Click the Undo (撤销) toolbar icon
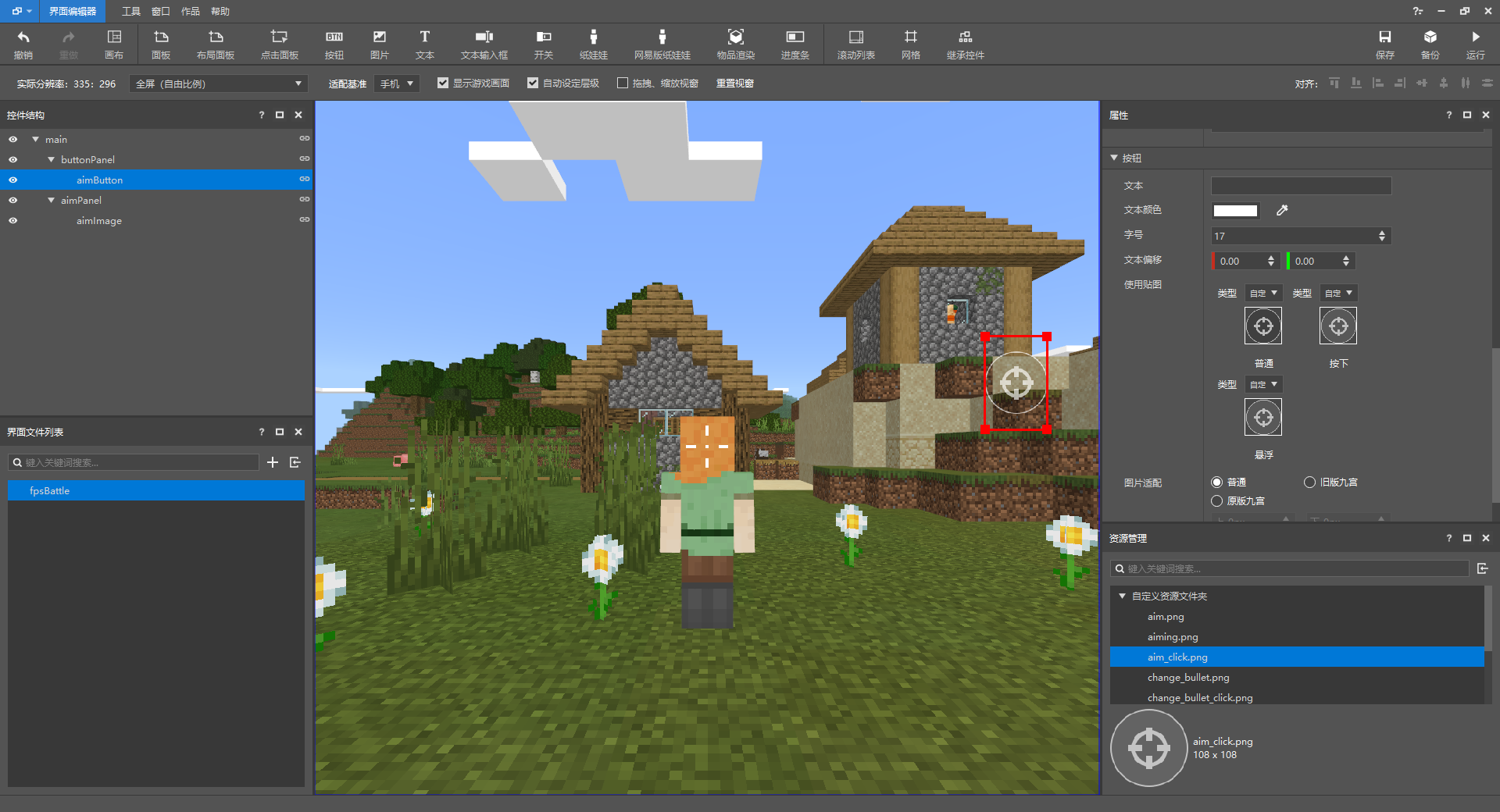Viewport: 1500px width, 812px height. (x=23, y=45)
